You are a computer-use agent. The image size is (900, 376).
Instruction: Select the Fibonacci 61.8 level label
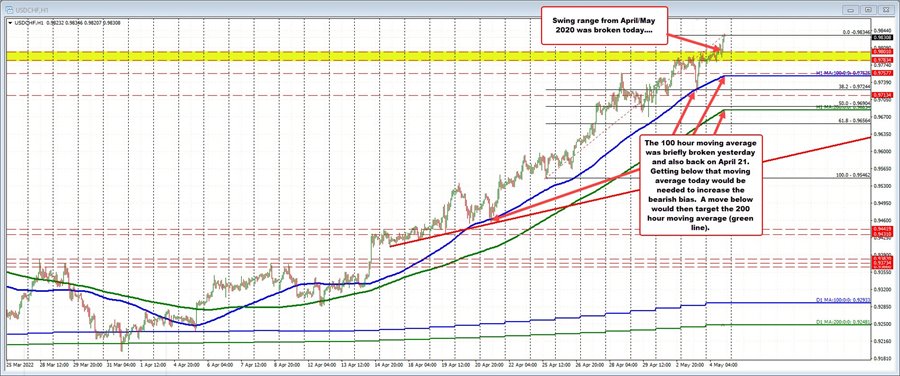point(855,121)
